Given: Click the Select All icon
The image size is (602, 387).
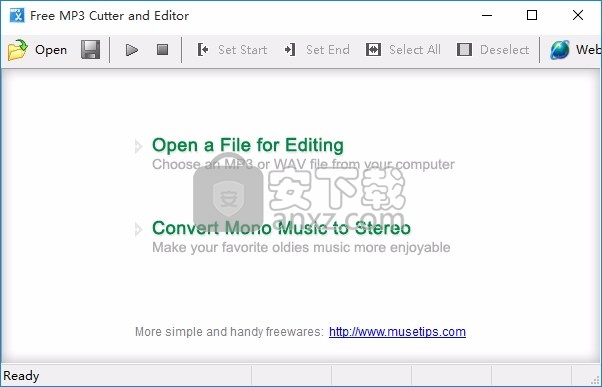Looking at the screenshot, I should 373,50.
